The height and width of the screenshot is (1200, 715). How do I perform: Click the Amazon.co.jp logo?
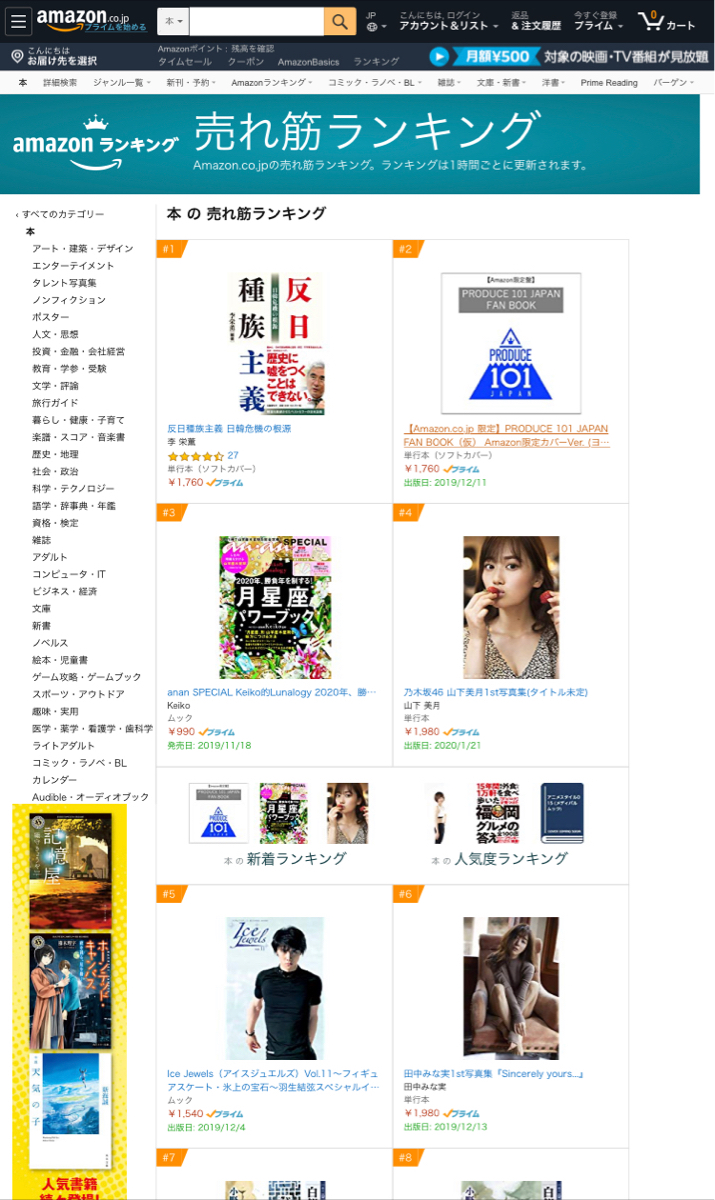(83, 20)
